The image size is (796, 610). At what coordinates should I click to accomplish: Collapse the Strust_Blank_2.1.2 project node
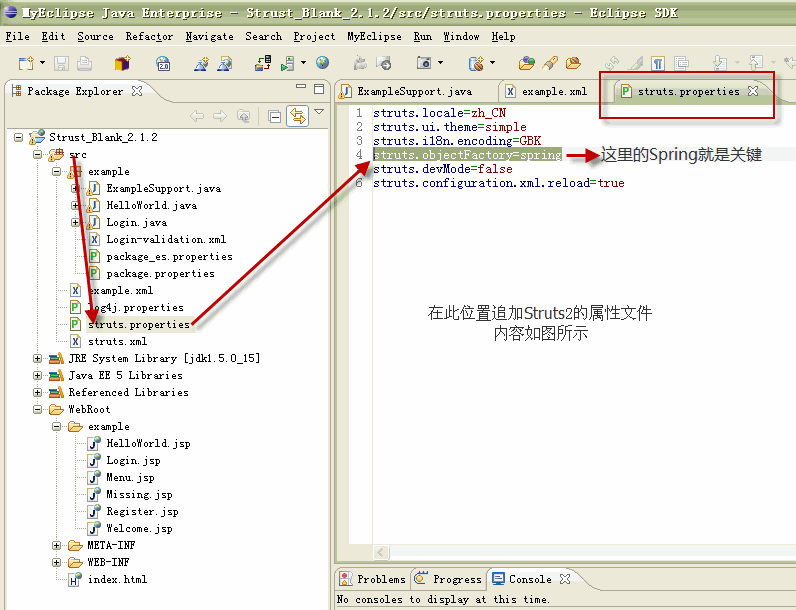pyautogui.click(x=19, y=138)
